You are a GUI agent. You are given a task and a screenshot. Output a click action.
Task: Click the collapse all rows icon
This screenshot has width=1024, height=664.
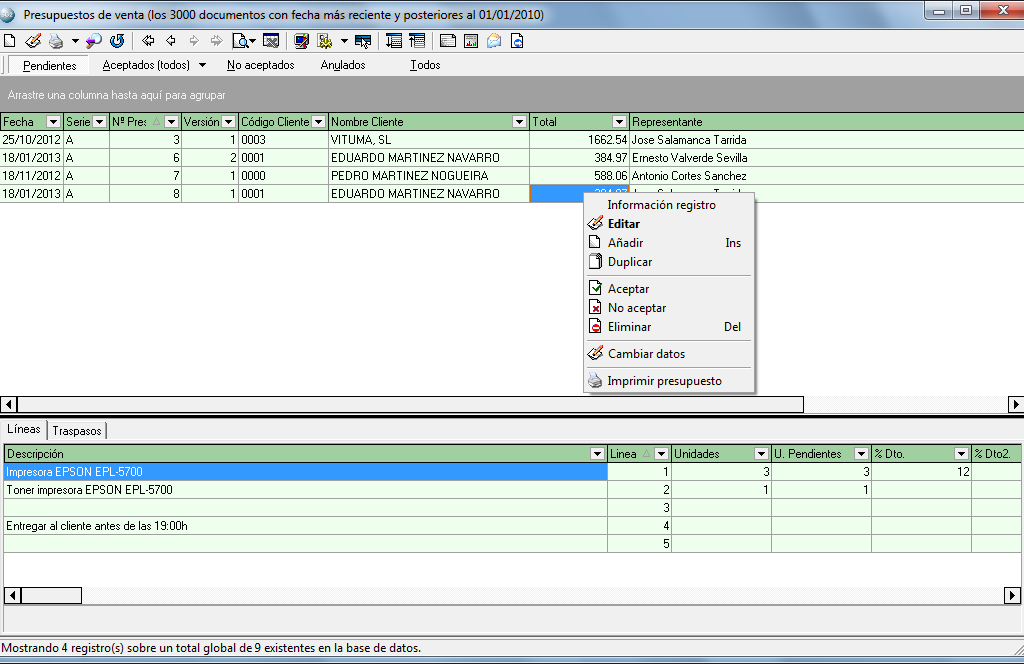[x=417, y=41]
